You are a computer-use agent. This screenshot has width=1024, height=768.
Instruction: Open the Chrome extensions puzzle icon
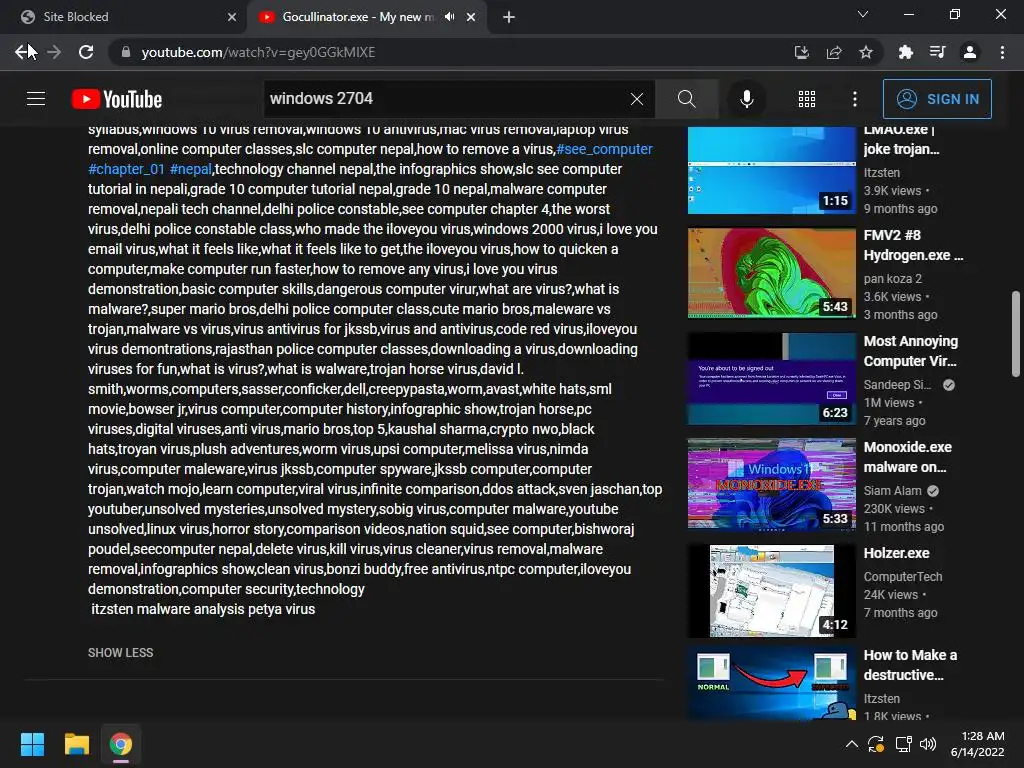(x=905, y=52)
